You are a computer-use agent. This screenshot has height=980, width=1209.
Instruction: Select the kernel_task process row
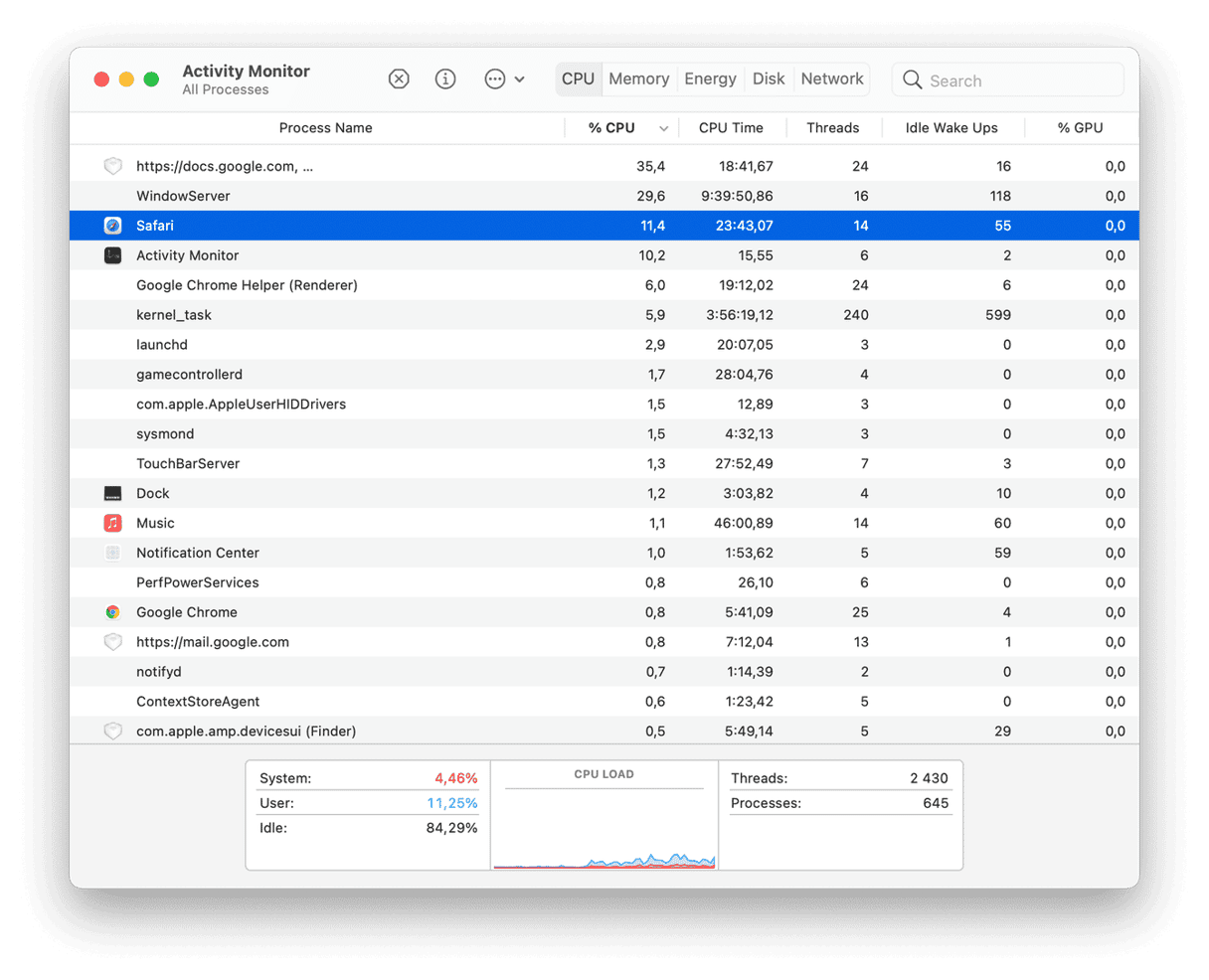click(398, 315)
